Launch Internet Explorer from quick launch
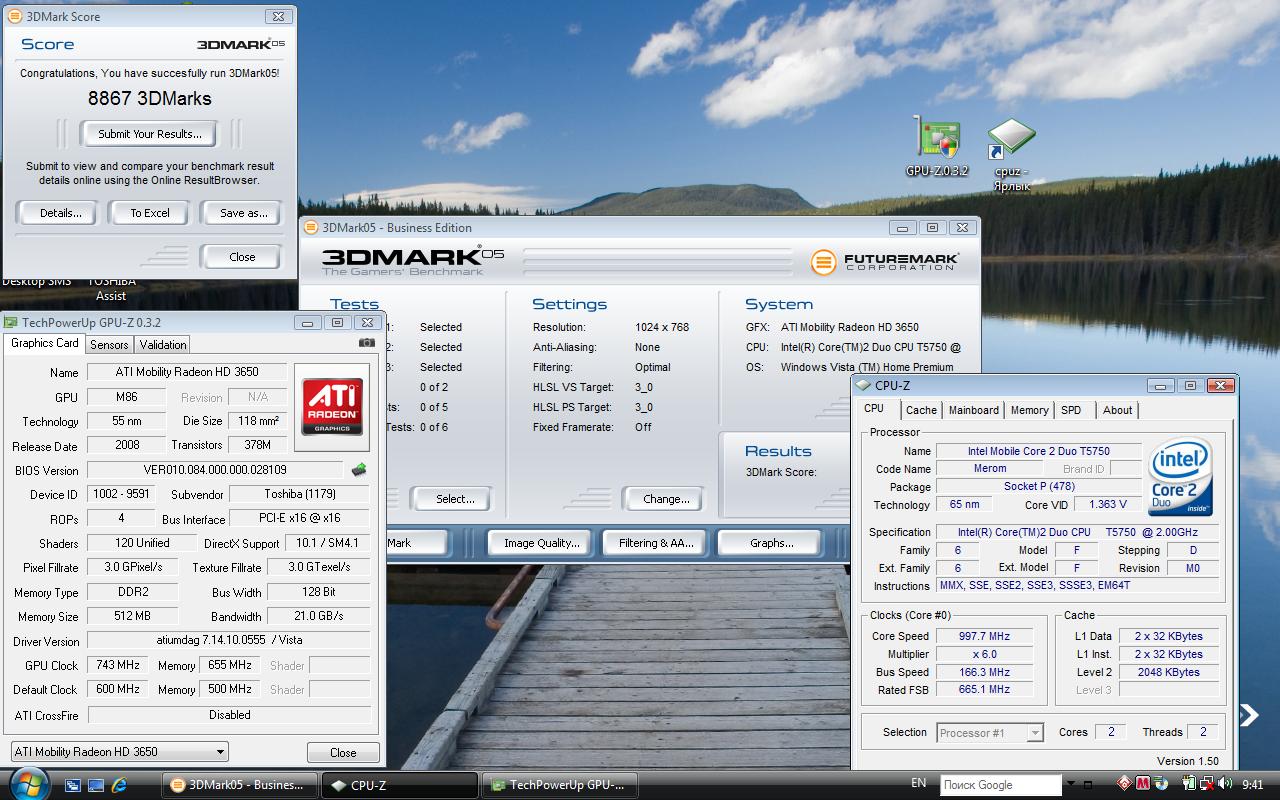 point(119,785)
